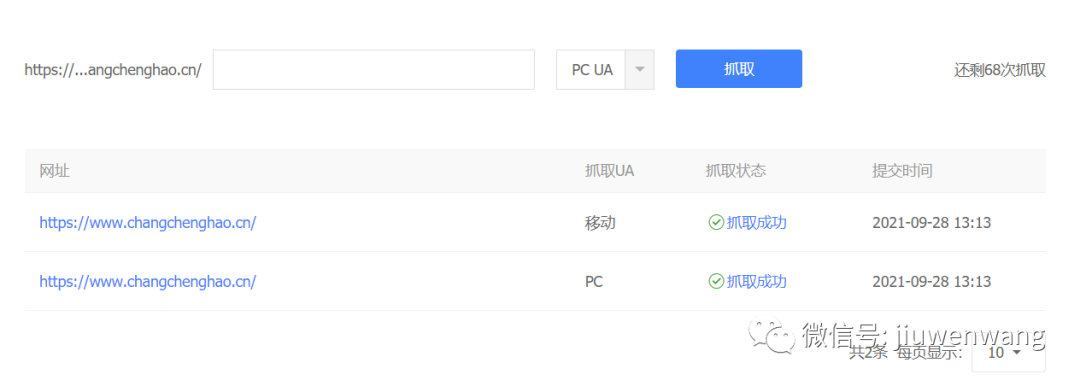Click the https://...angchenghao.cn/ prefix label
The image size is (1080, 386).
(x=113, y=70)
